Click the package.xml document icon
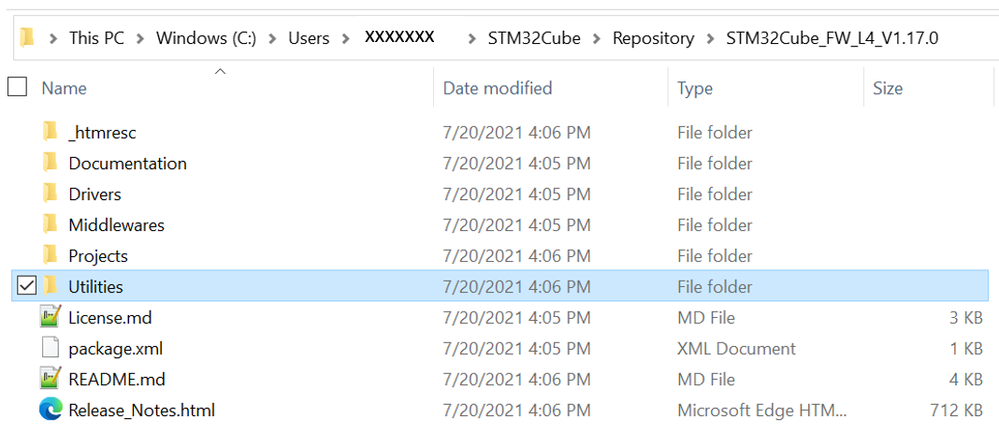Image resolution: width=999 pixels, height=432 pixels. [x=50, y=349]
